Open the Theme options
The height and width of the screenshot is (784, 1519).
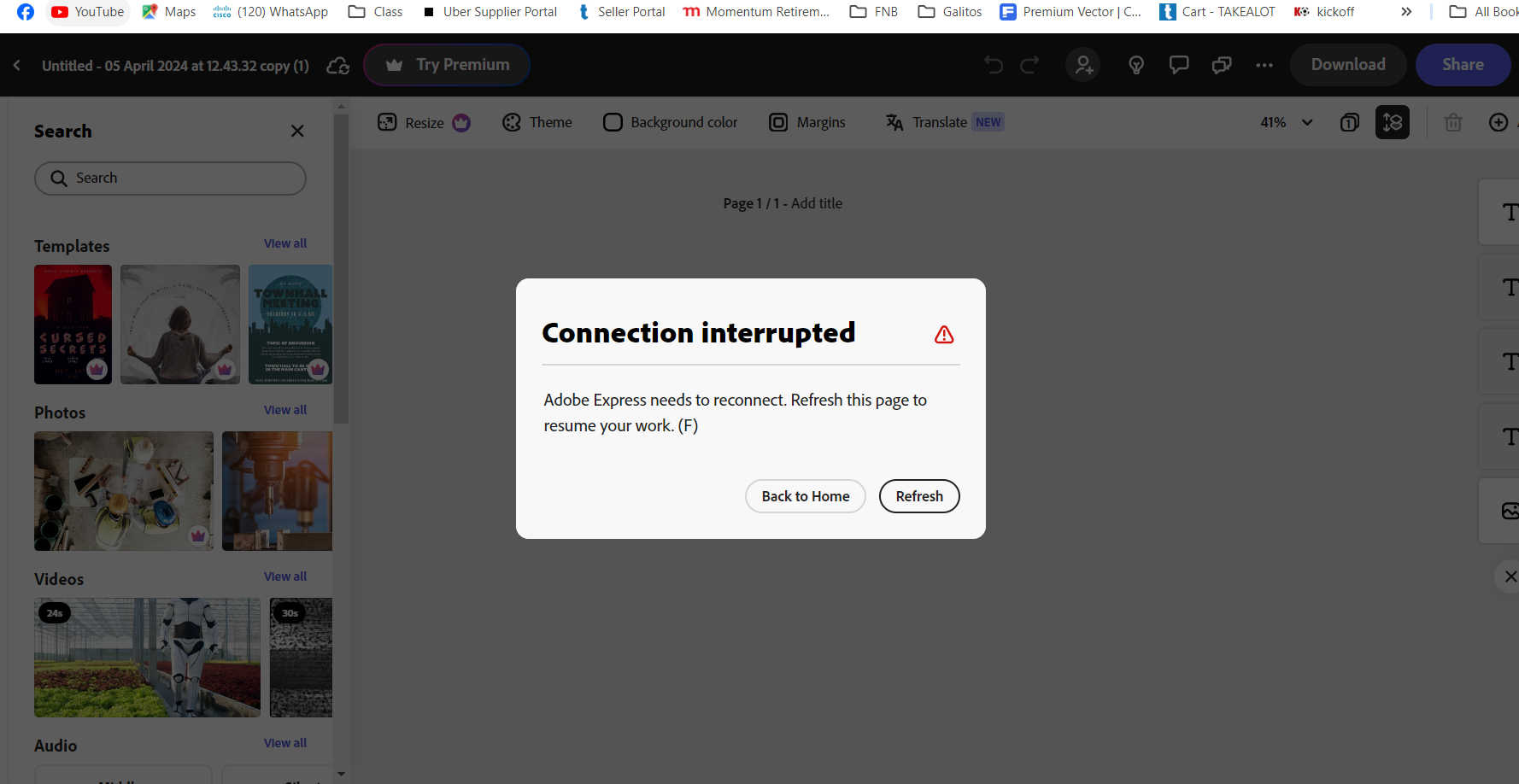tap(537, 122)
